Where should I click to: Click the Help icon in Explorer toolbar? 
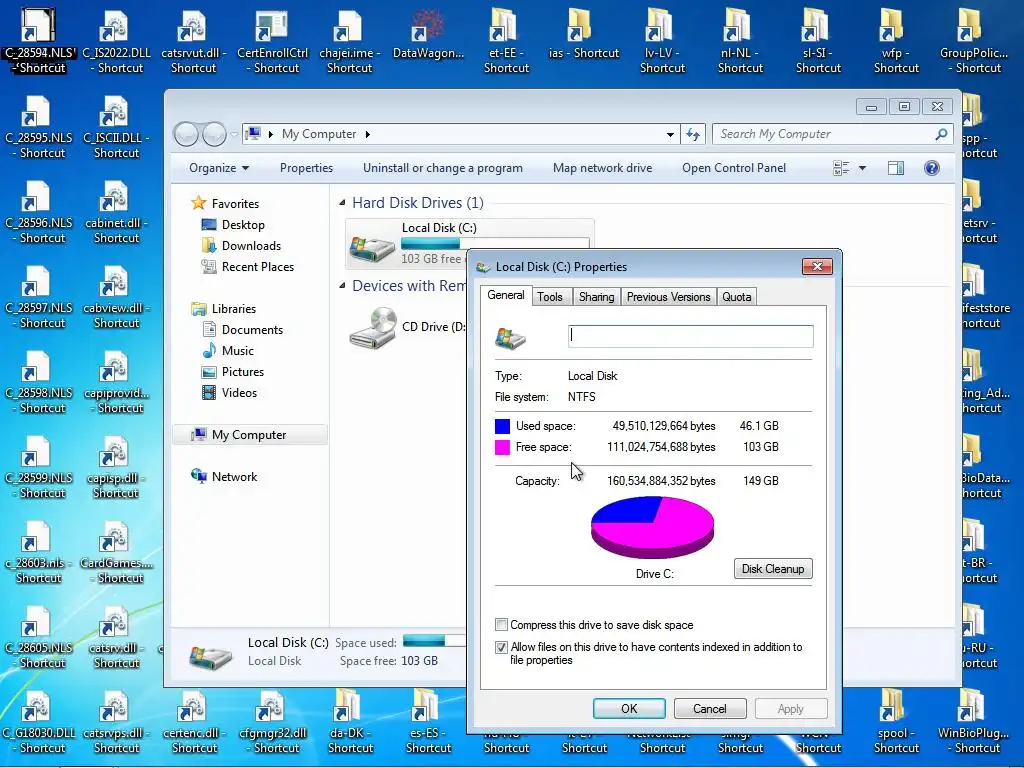[x=932, y=168]
